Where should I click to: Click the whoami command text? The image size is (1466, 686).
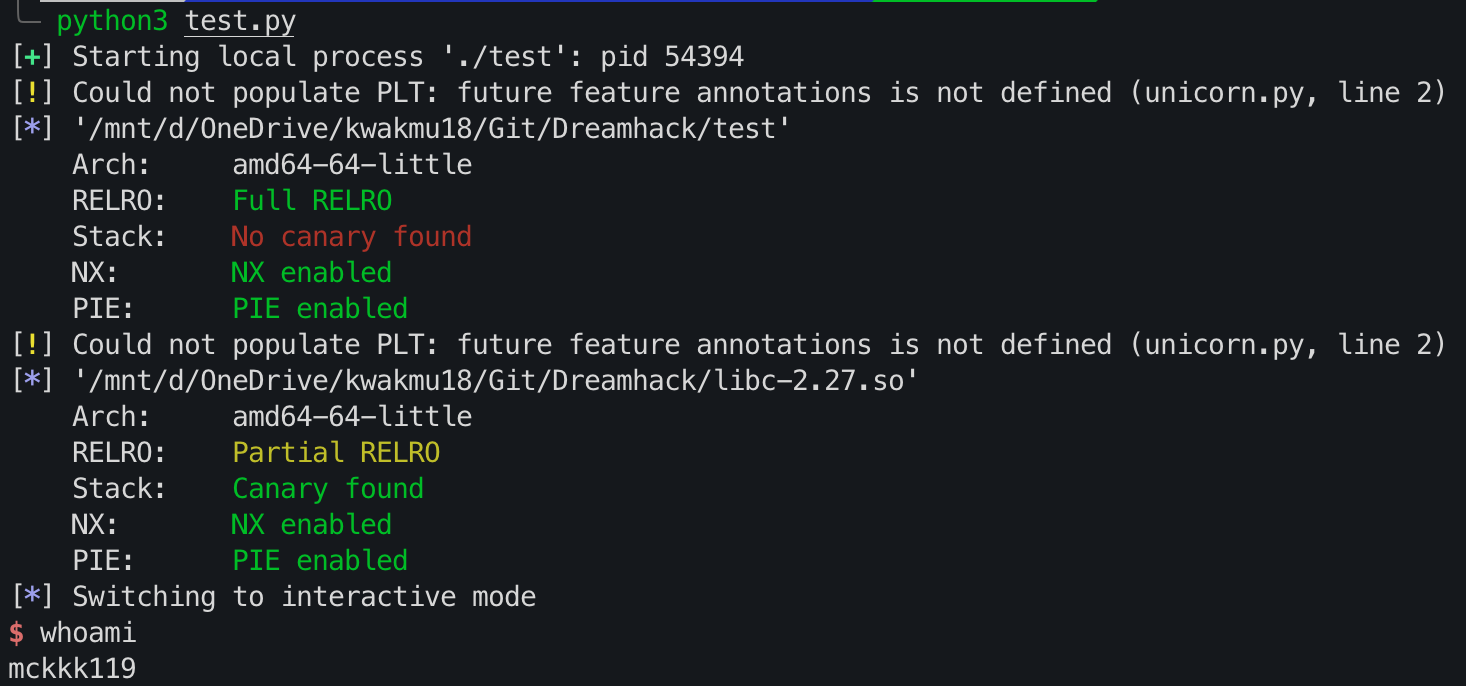pyautogui.click(x=88, y=632)
